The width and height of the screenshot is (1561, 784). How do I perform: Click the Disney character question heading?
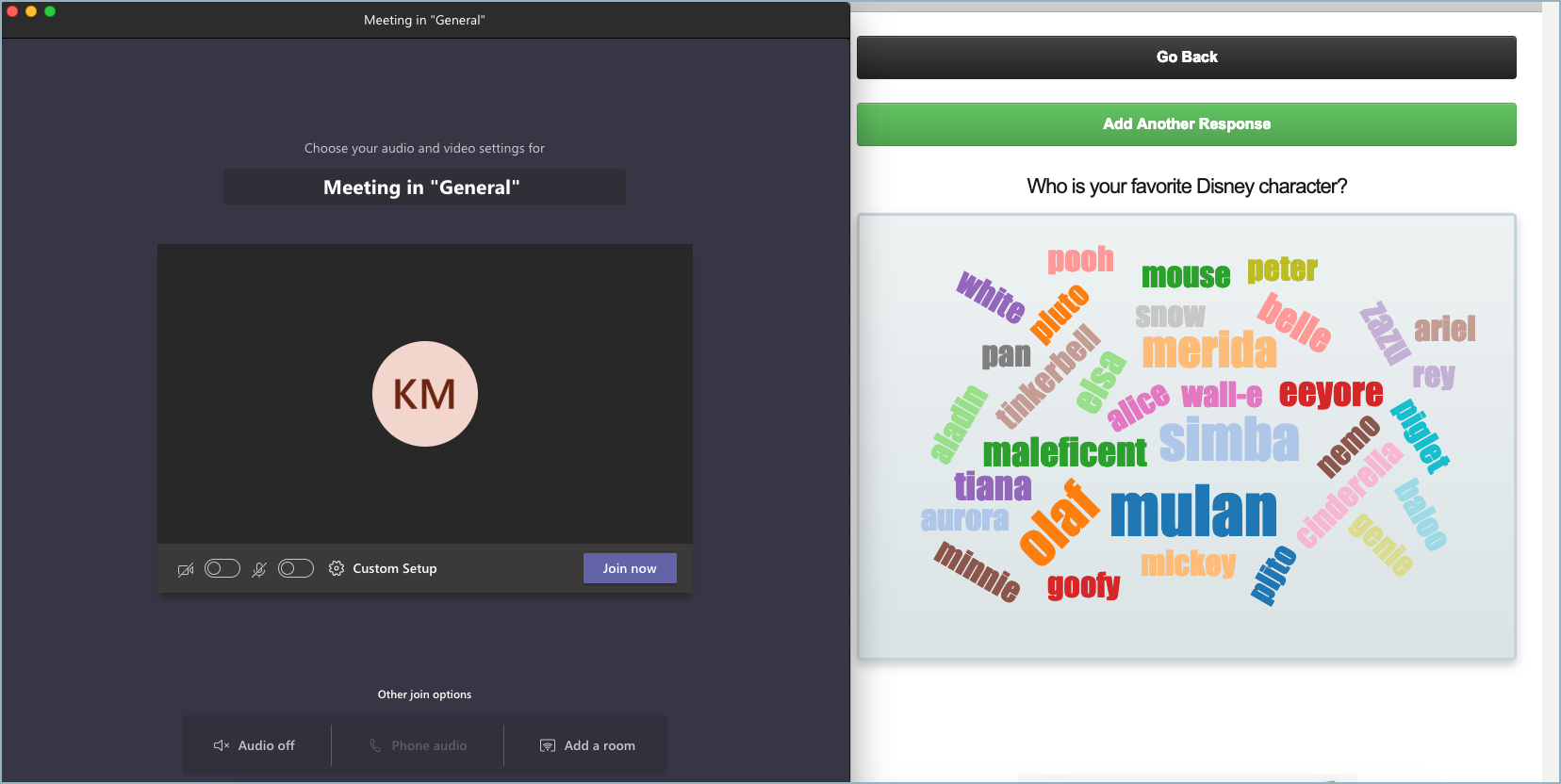point(1187,187)
